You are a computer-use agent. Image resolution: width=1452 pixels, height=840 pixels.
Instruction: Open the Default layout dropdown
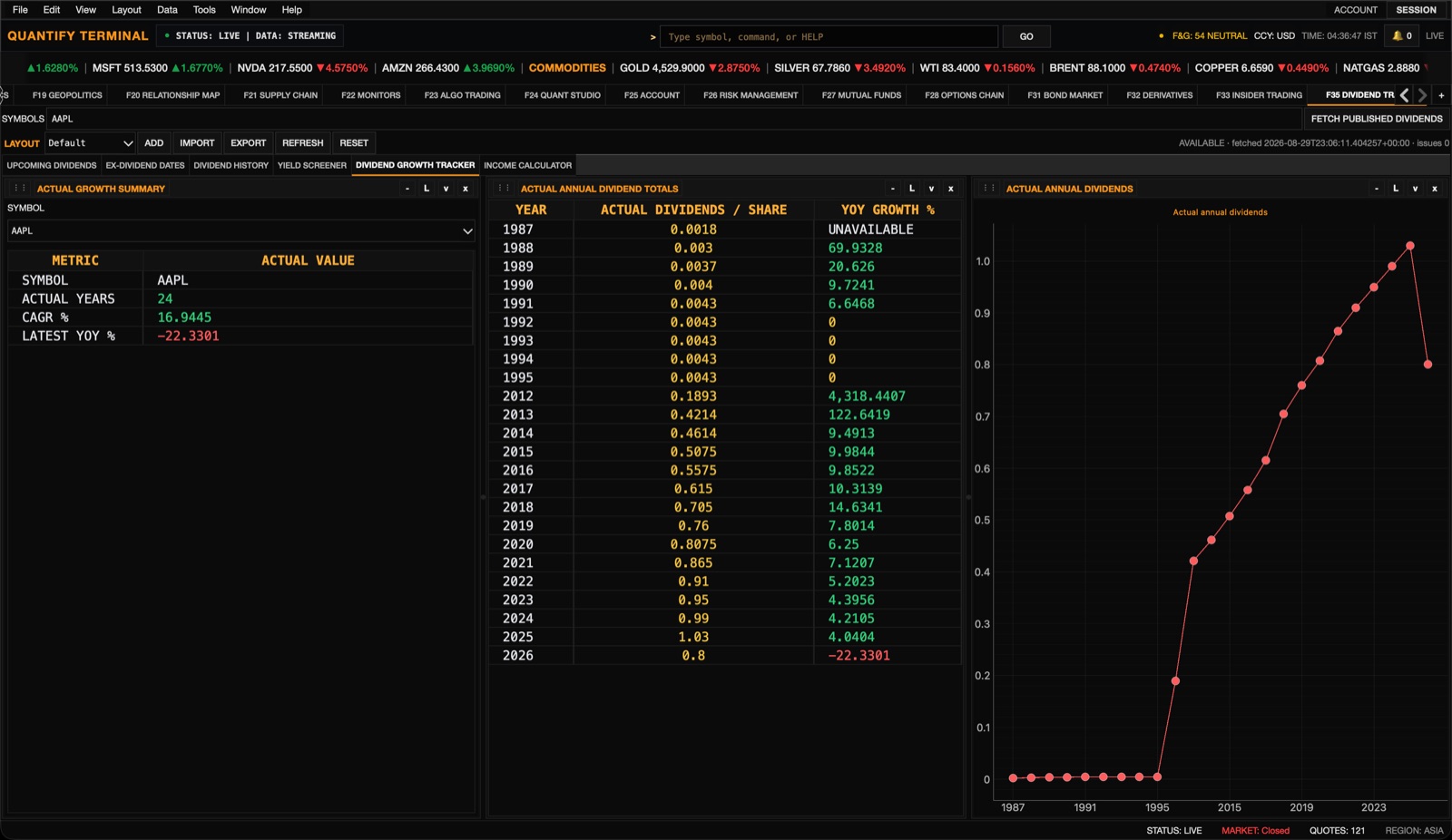click(90, 143)
